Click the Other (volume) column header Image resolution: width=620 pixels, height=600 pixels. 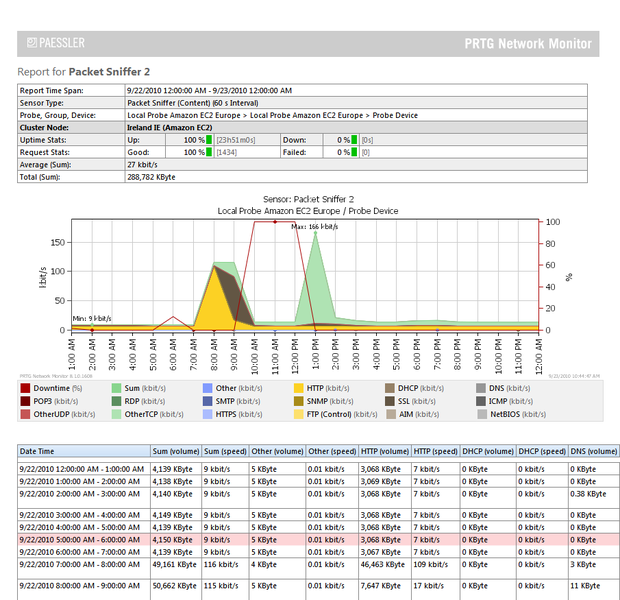click(x=277, y=451)
